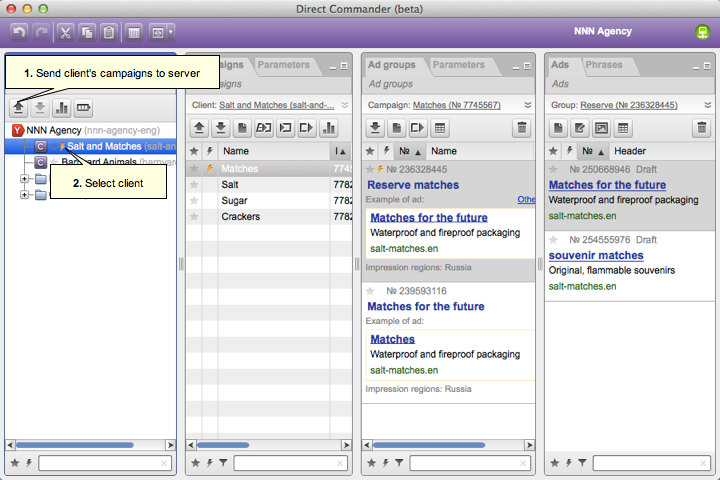Toggle the lightning filter at the bottom of the Campaigns panel
Image resolution: width=720 pixels, height=480 pixels.
click(x=209, y=463)
